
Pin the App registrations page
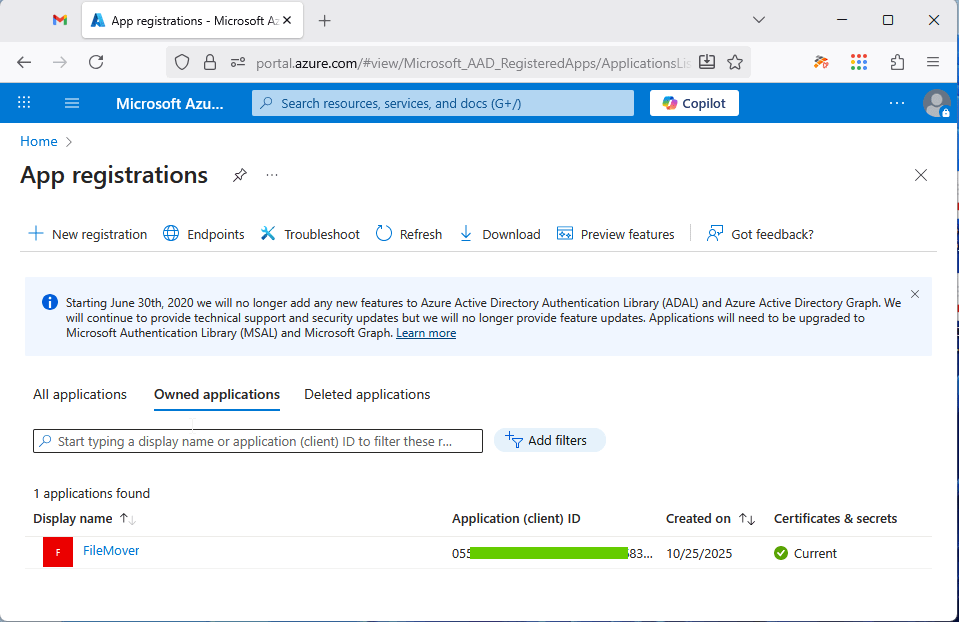[239, 175]
